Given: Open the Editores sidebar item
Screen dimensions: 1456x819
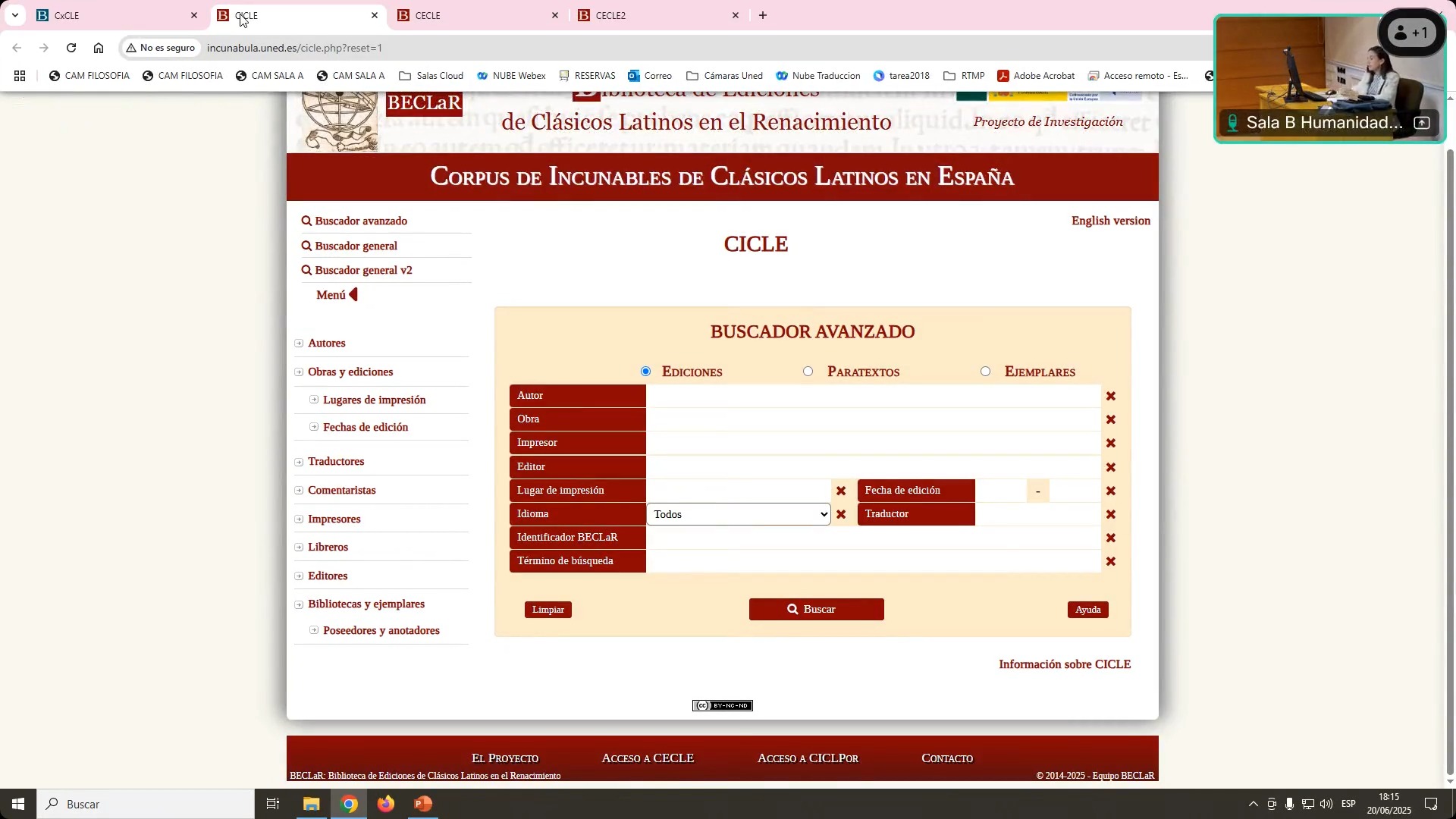Looking at the screenshot, I should coord(328,576).
